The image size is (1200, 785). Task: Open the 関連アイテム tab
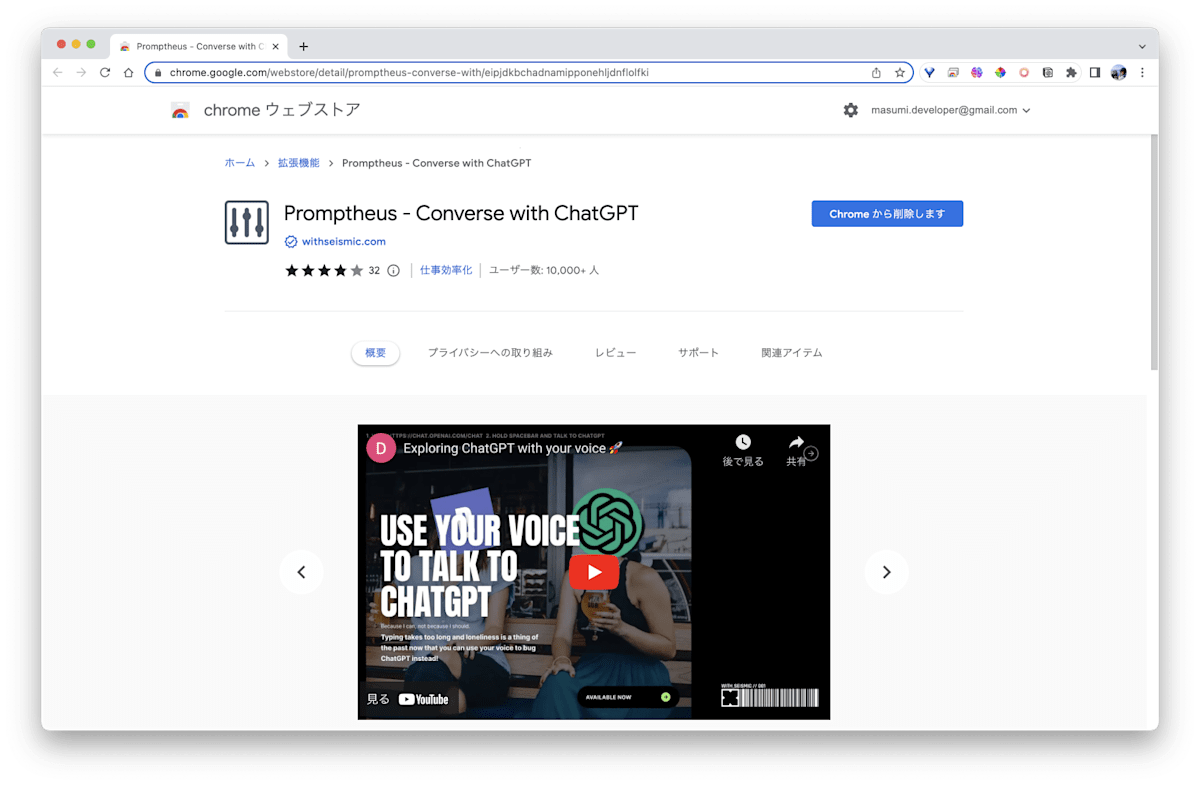791,353
